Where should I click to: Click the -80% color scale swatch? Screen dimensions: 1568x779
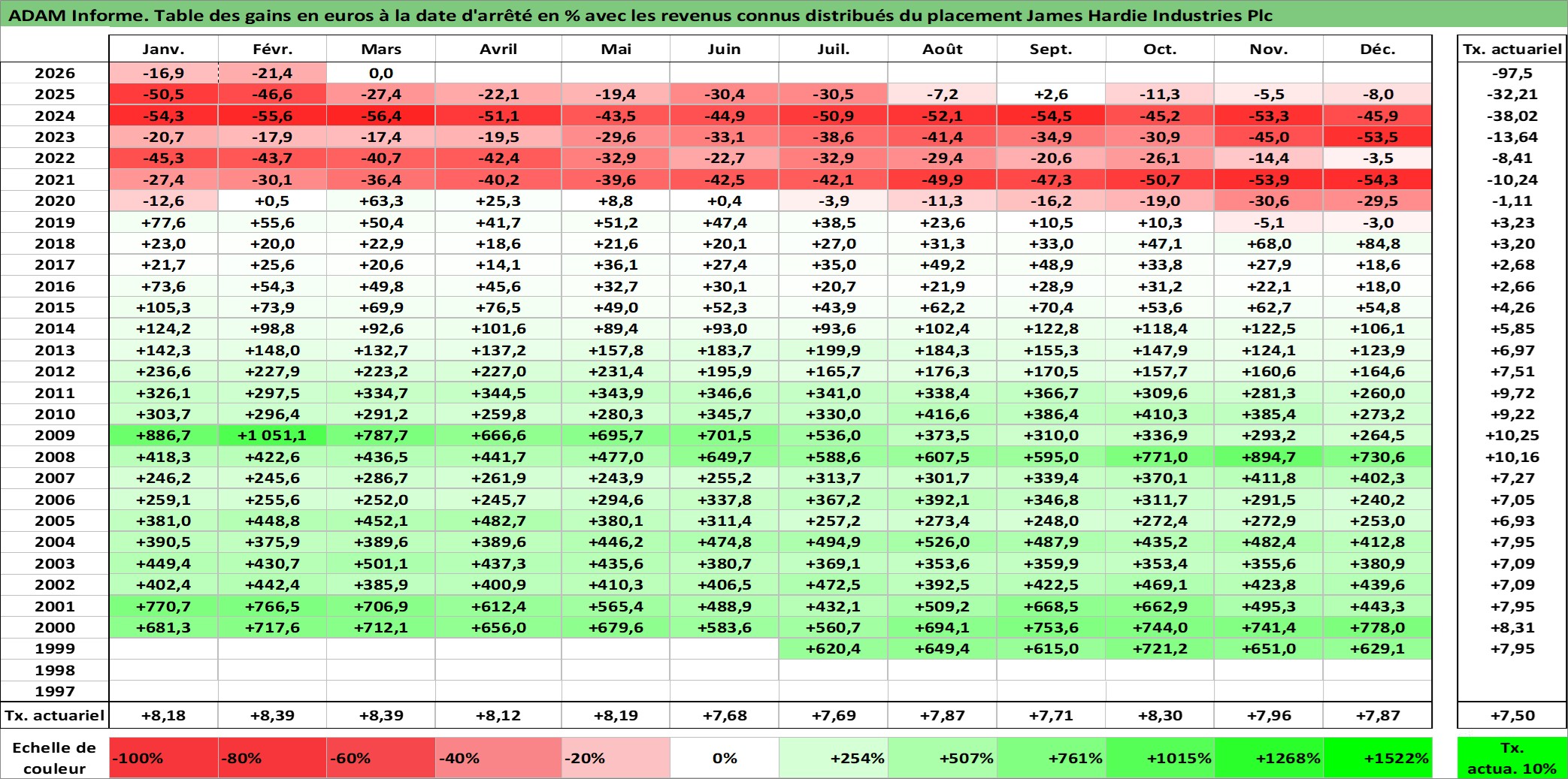click(x=272, y=758)
